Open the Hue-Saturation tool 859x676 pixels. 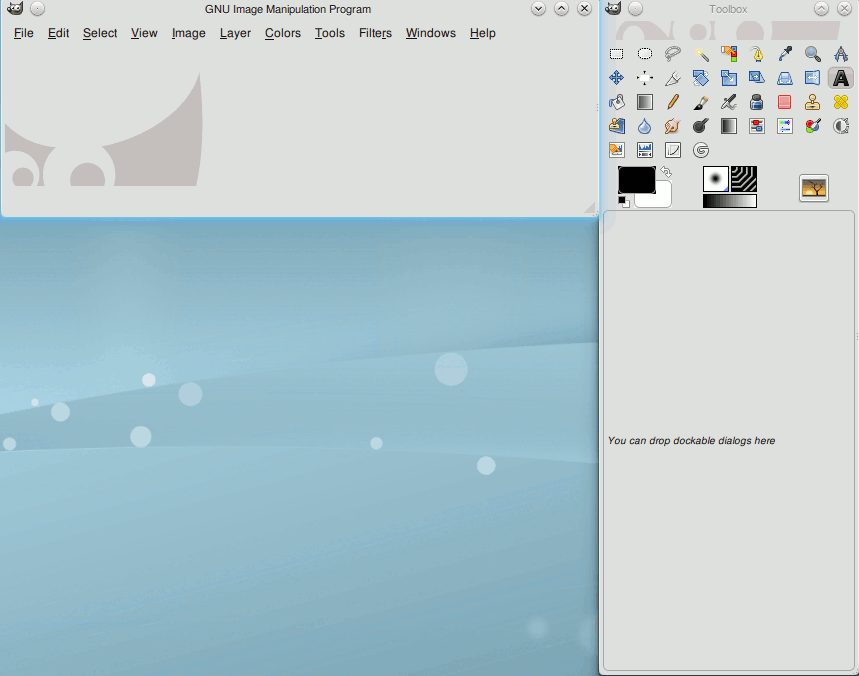pyautogui.click(x=785, y=126)
